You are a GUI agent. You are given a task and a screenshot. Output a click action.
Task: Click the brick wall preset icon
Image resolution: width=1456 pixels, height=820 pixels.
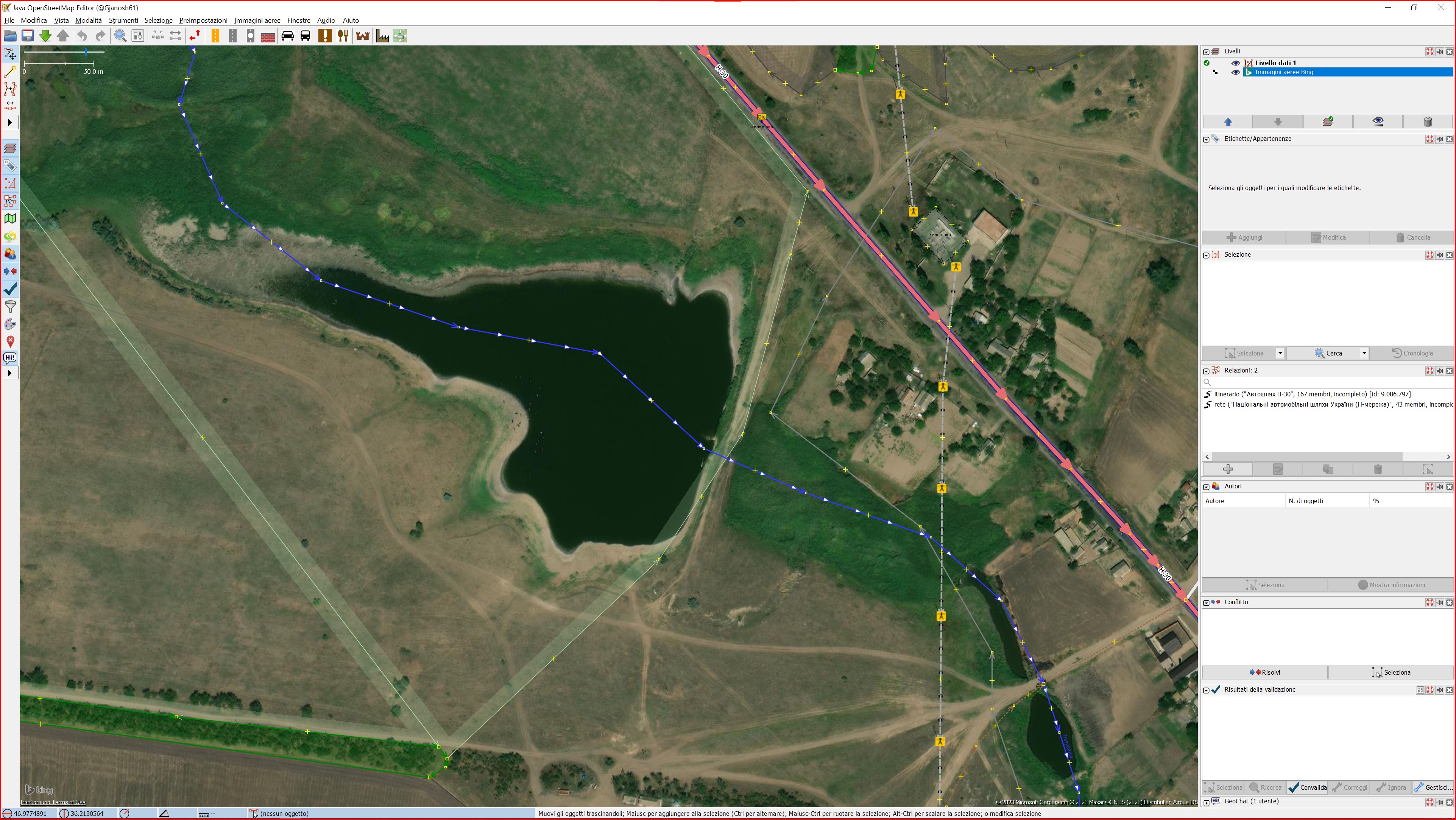click(x=268, y=36)
